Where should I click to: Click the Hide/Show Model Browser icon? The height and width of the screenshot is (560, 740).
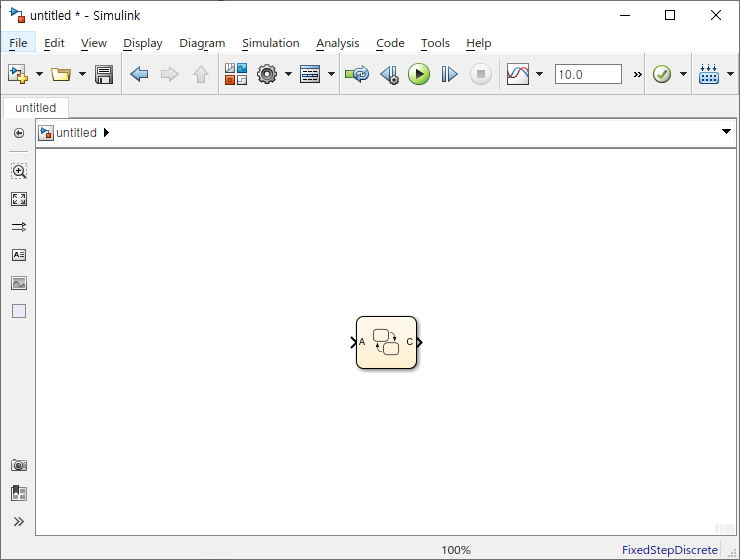click(19, 133)
